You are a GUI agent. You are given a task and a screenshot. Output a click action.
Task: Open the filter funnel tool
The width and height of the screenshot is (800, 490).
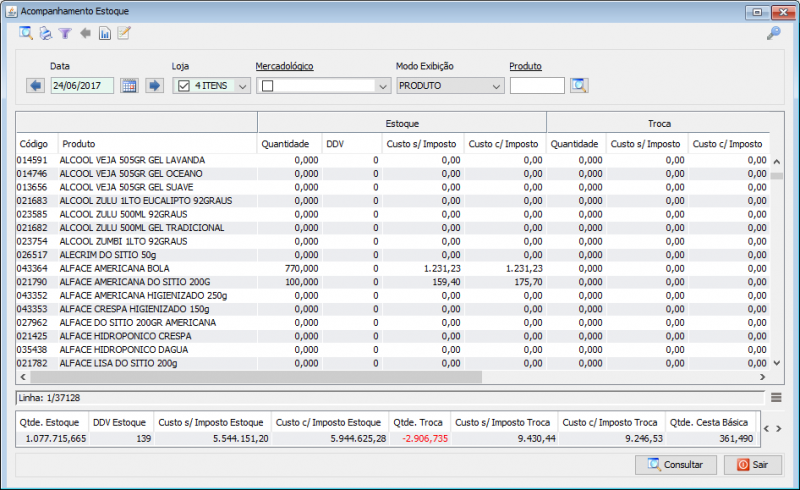coord(65,34)
